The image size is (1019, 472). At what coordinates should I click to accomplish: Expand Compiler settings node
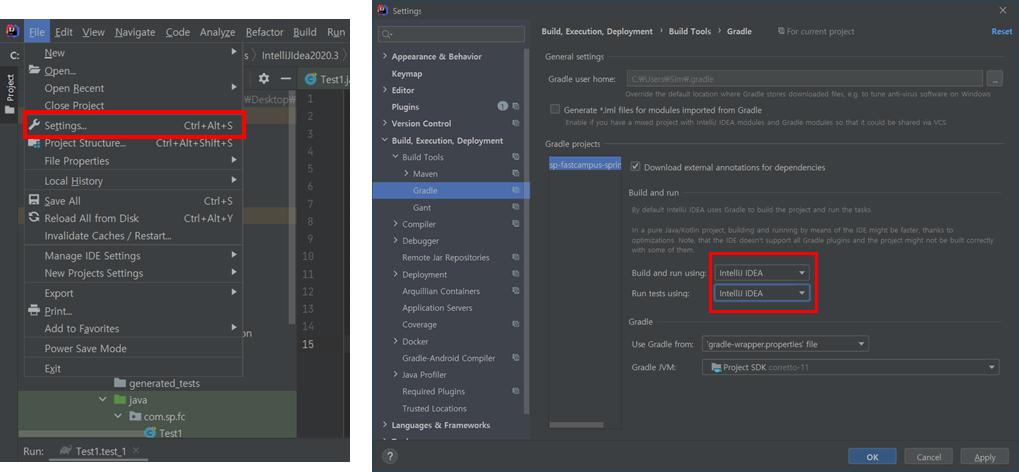[x=395, y=224]
